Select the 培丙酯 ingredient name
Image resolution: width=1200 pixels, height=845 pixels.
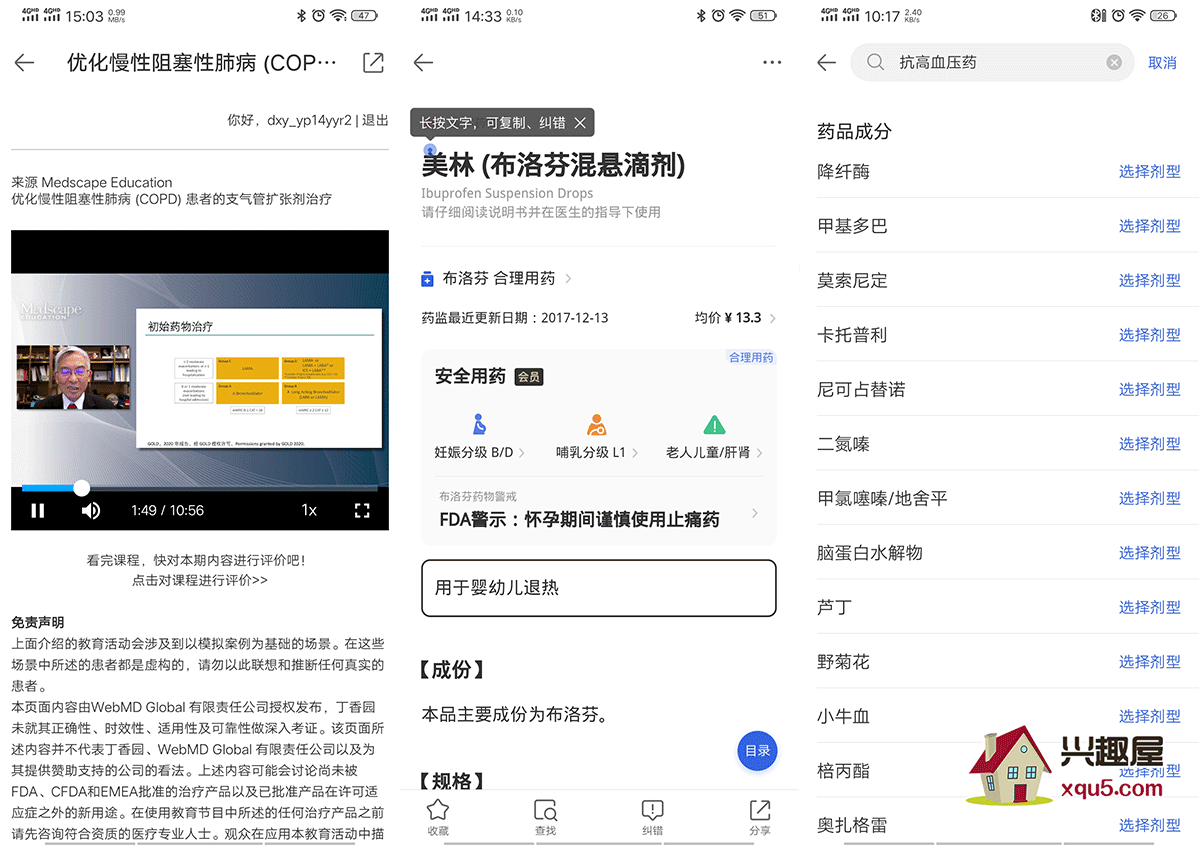[844, 771]
